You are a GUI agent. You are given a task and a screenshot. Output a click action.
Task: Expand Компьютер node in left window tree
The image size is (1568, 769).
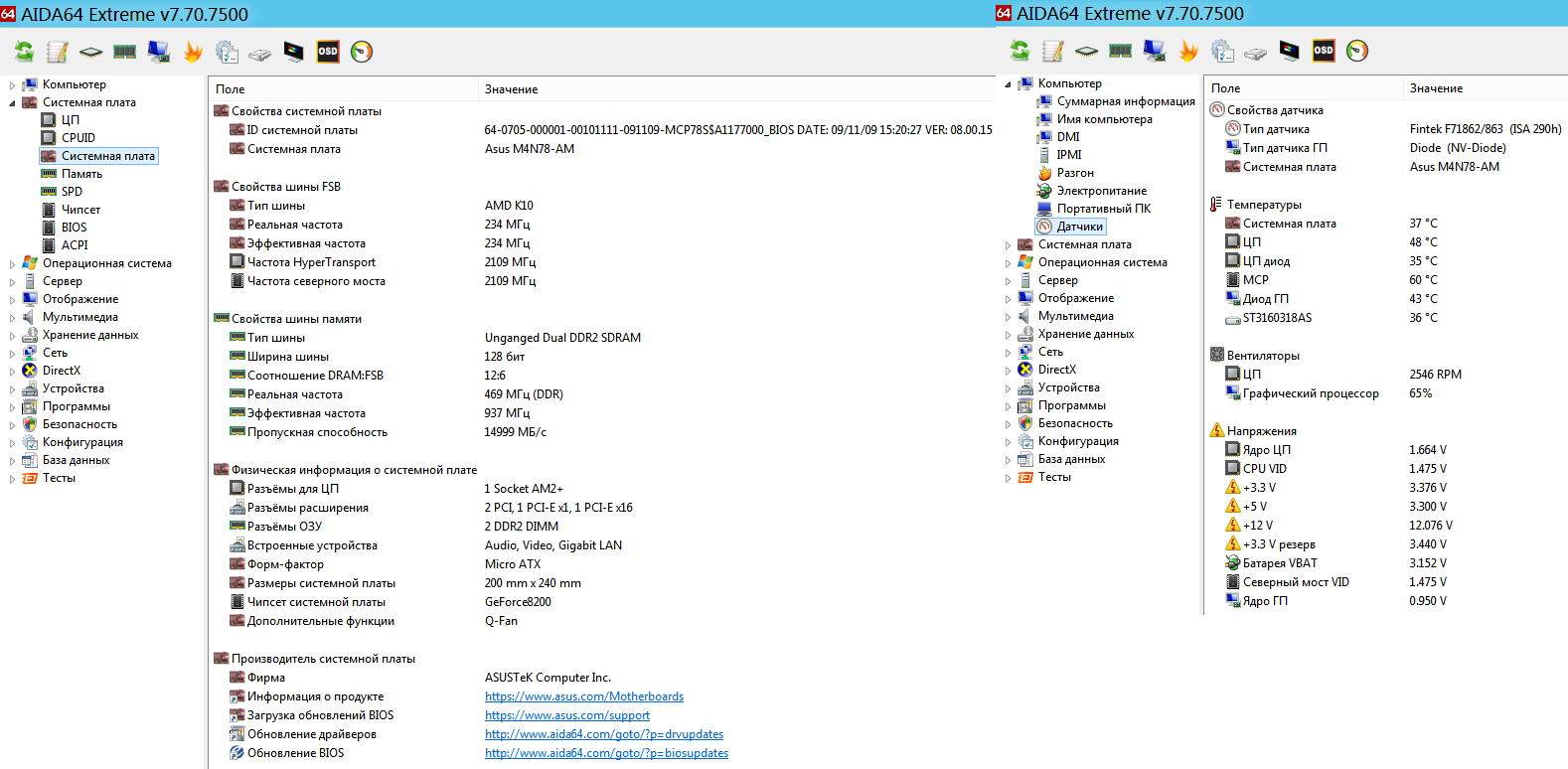click(x=12, y=85)
